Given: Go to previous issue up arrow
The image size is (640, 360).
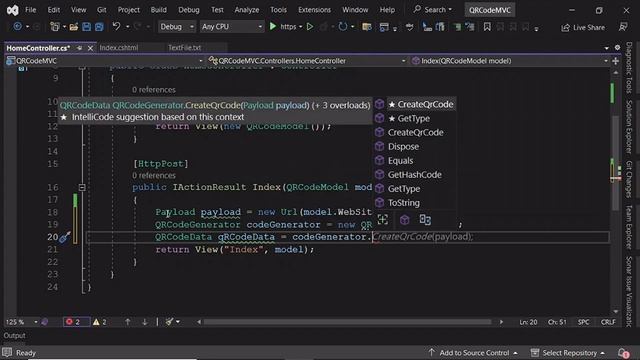Looking at the screenshot, I should (x=127, y=322).
